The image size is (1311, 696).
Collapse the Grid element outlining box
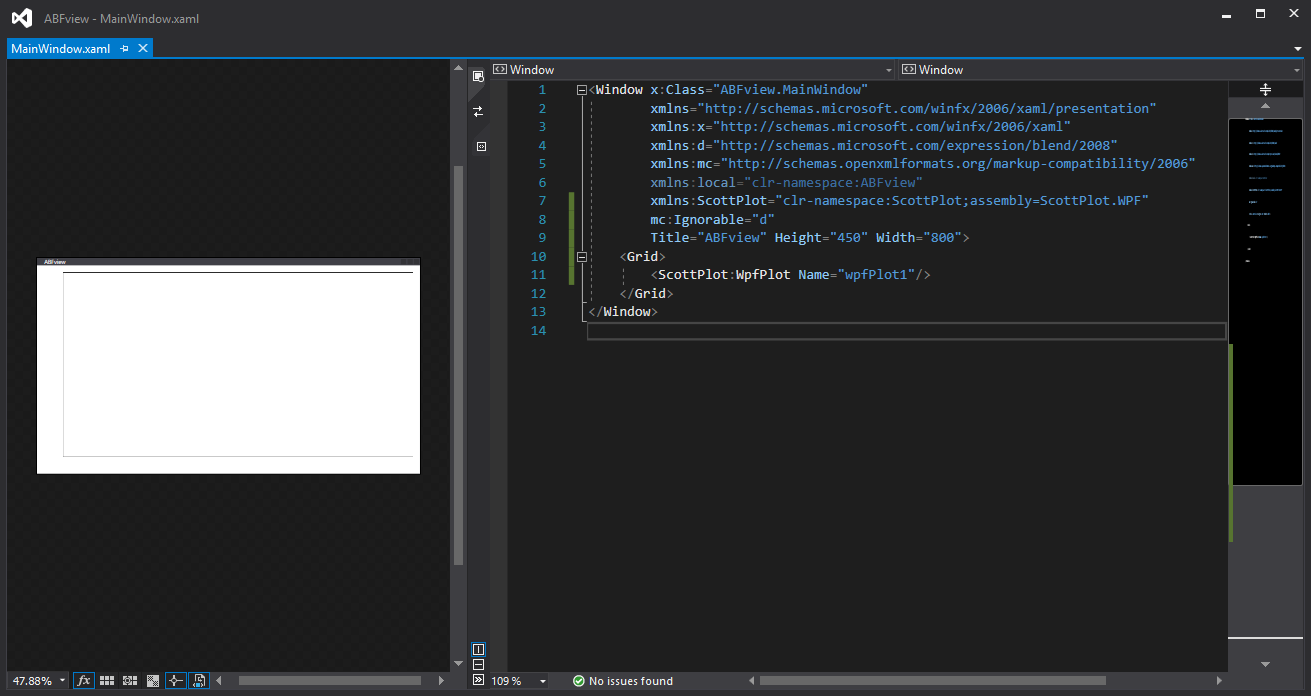581,256
